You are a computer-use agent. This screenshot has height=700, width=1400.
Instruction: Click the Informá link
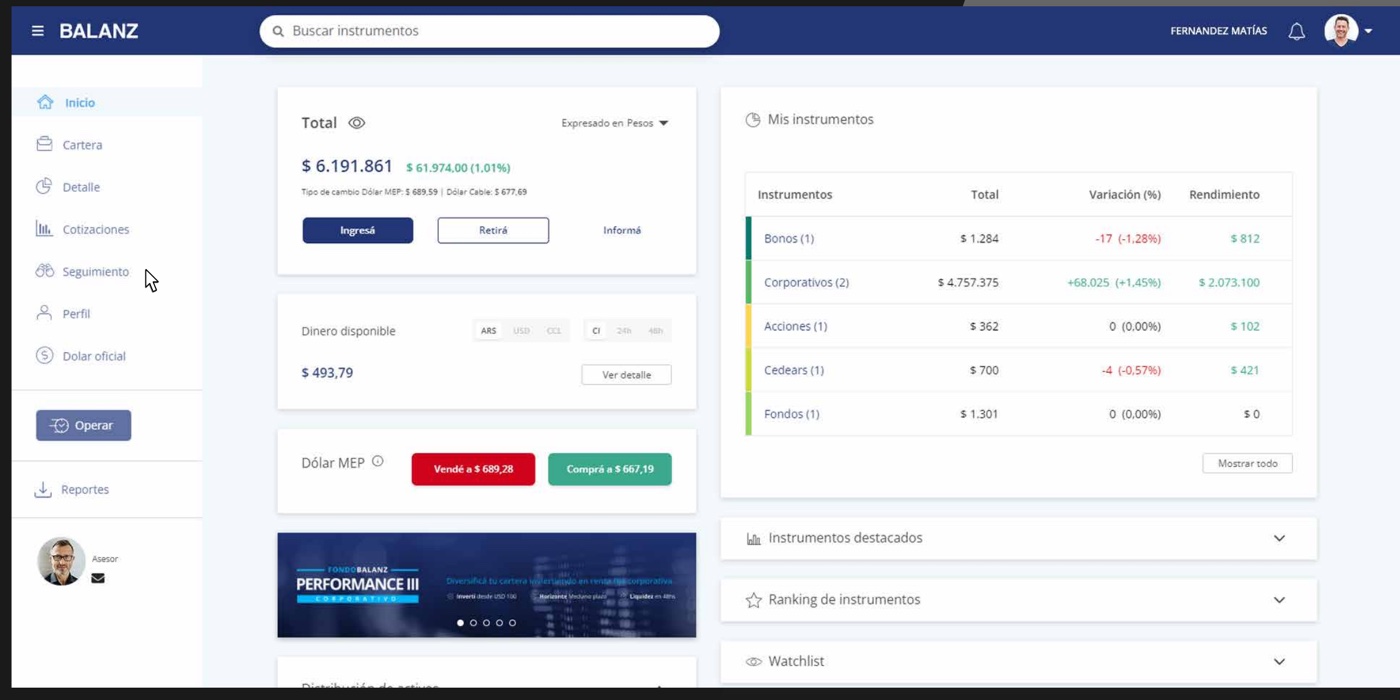622,230
